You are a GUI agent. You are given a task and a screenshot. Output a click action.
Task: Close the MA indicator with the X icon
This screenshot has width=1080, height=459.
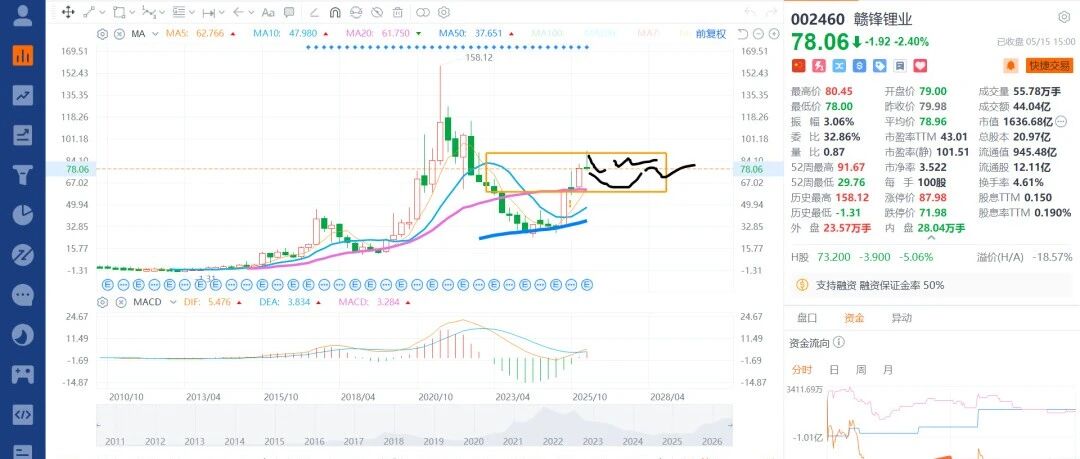[120, 34]
